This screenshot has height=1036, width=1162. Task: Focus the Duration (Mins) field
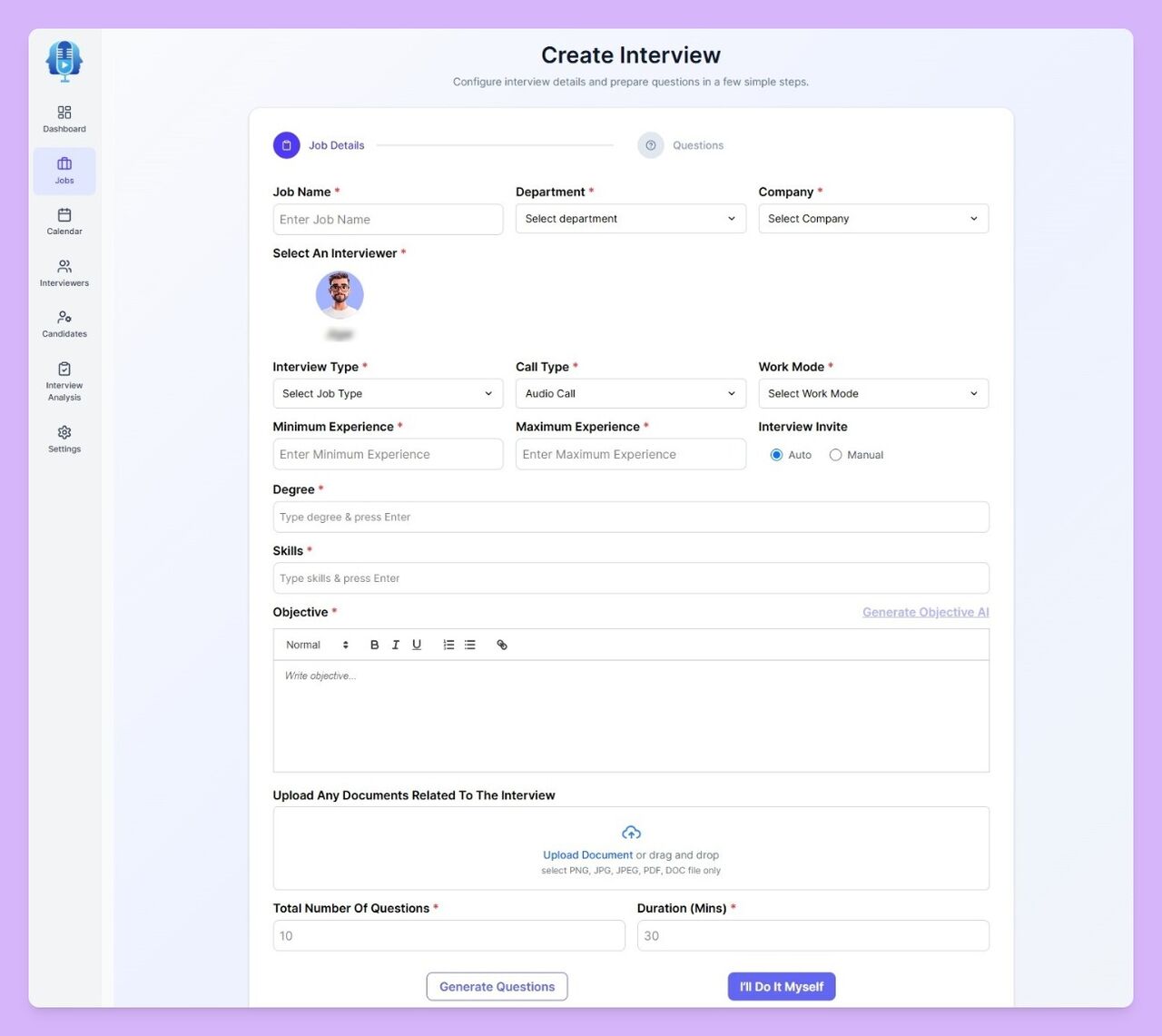click(x=813, y=936)
